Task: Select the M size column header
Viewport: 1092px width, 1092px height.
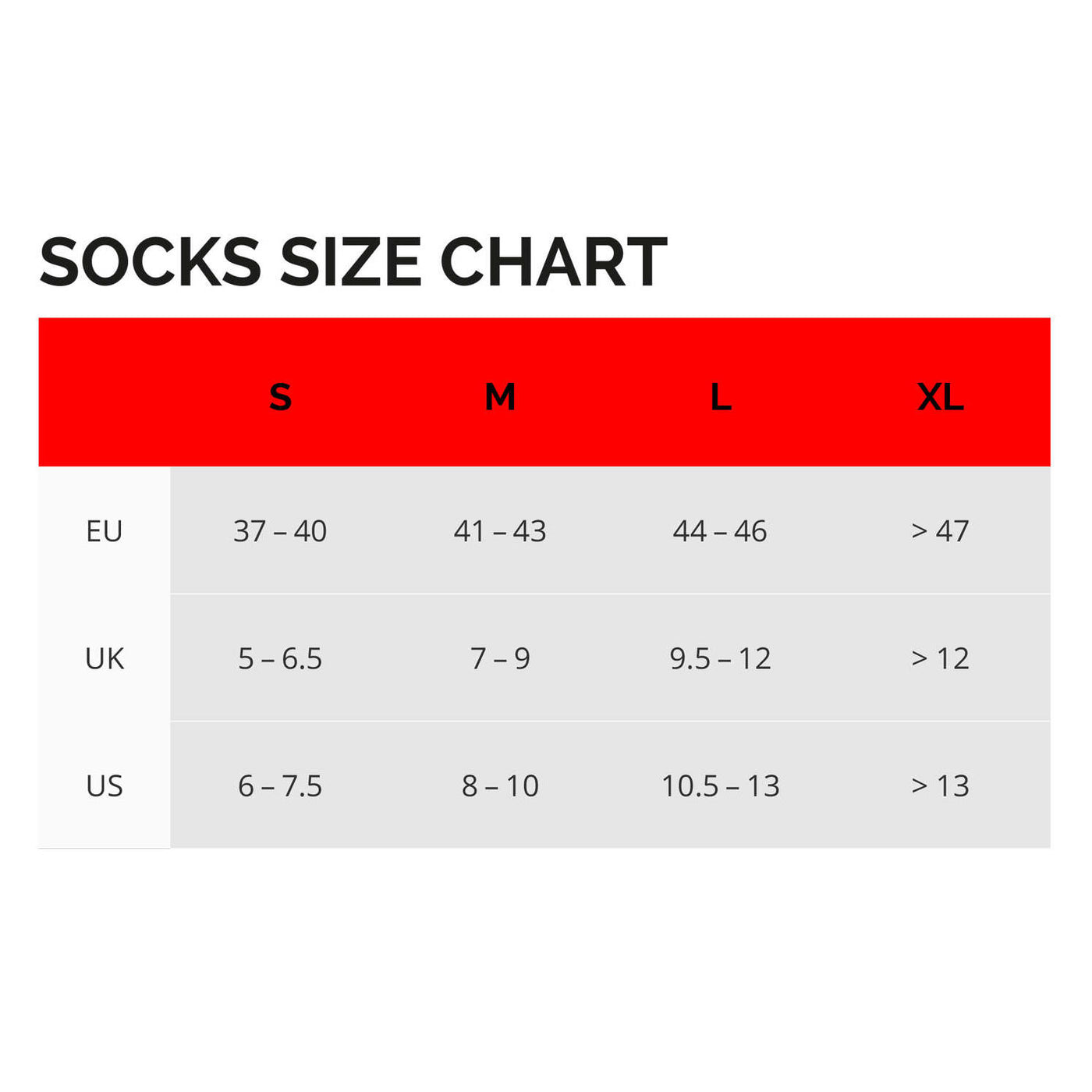Action: tap(500, 397)
